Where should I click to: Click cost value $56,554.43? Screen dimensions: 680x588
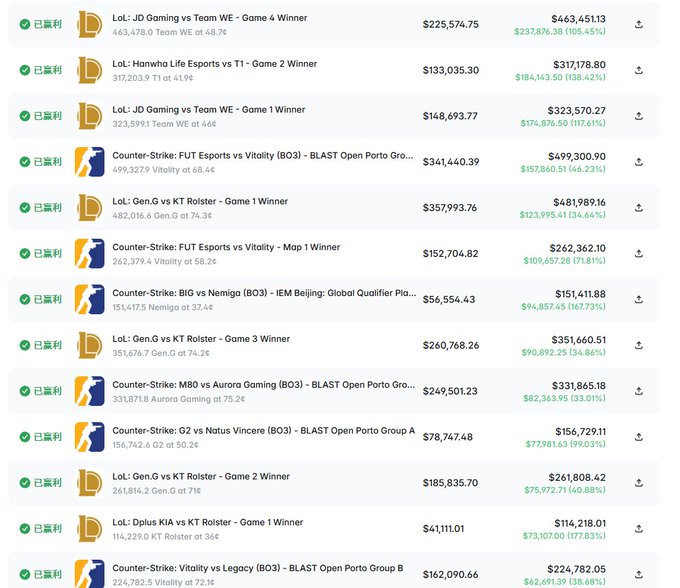pyautogui.click(x=449, y=300)
